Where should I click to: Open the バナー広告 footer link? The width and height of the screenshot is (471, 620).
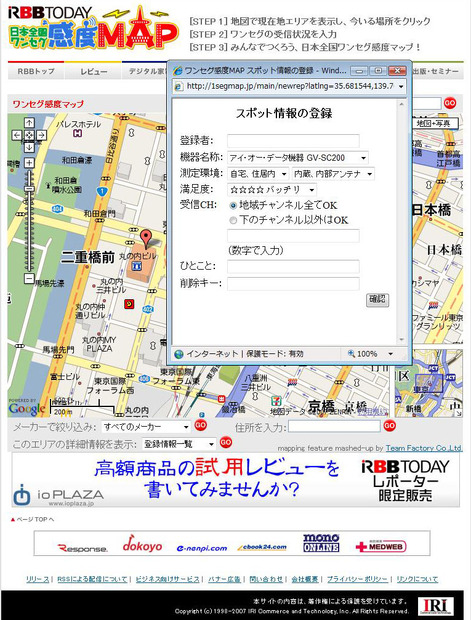tap(225, 579)
